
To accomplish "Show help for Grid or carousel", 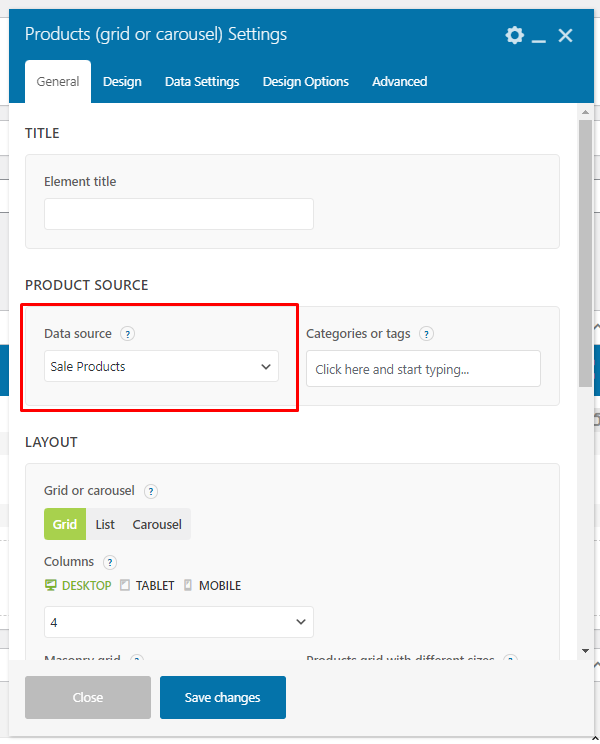I will pos(150,491).
